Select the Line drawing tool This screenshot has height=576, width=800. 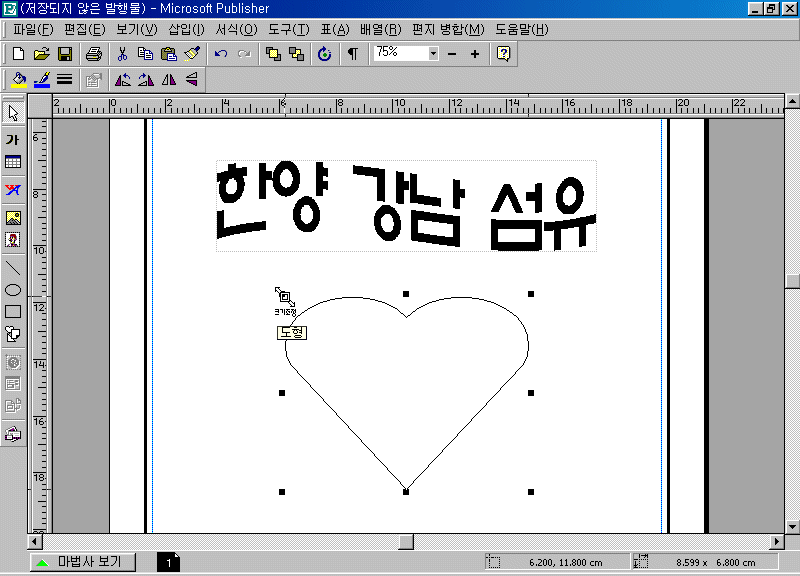coord(13,267)
